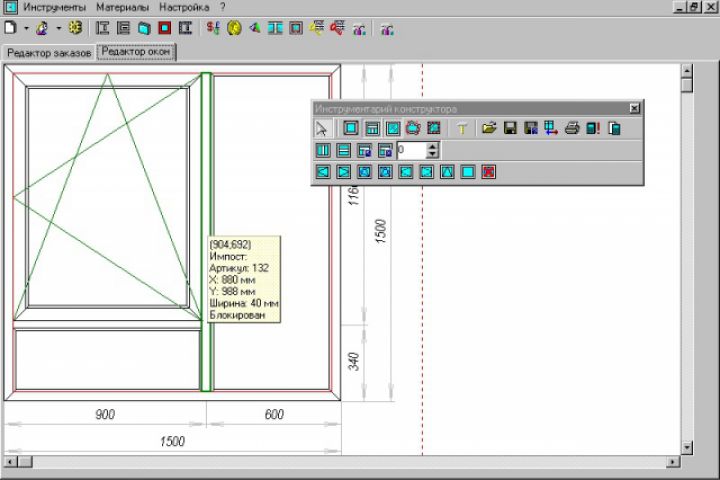Click the cyan 3D box icon
This screenshot has width=720, height=480.
pos(144,28)
